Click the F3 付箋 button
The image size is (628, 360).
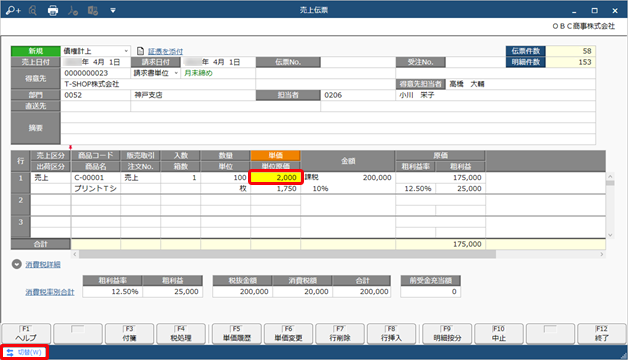(129, 334)
